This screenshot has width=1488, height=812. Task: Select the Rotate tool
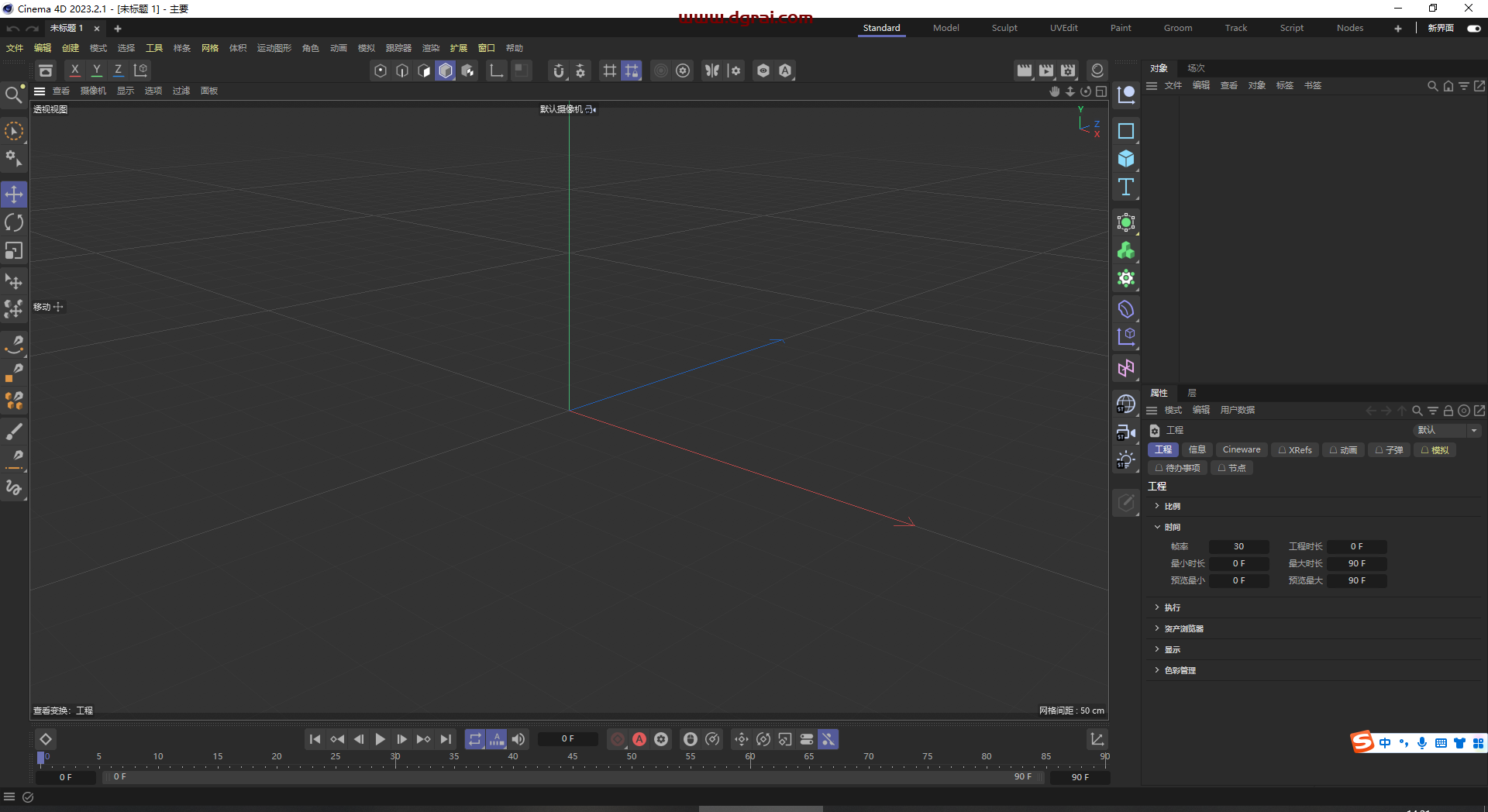pyautogui.click(x=14, y=222)
